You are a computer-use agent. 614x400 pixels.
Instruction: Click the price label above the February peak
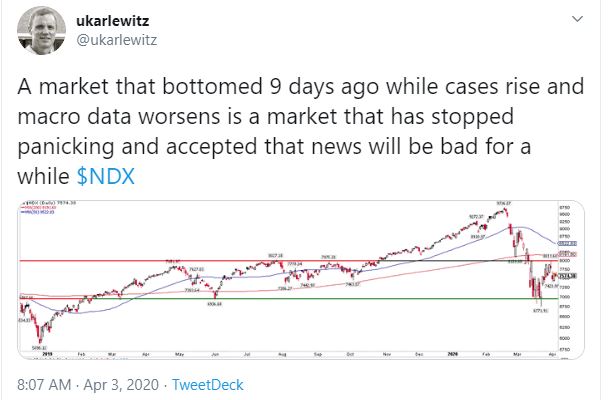click(x=504, y=203)
